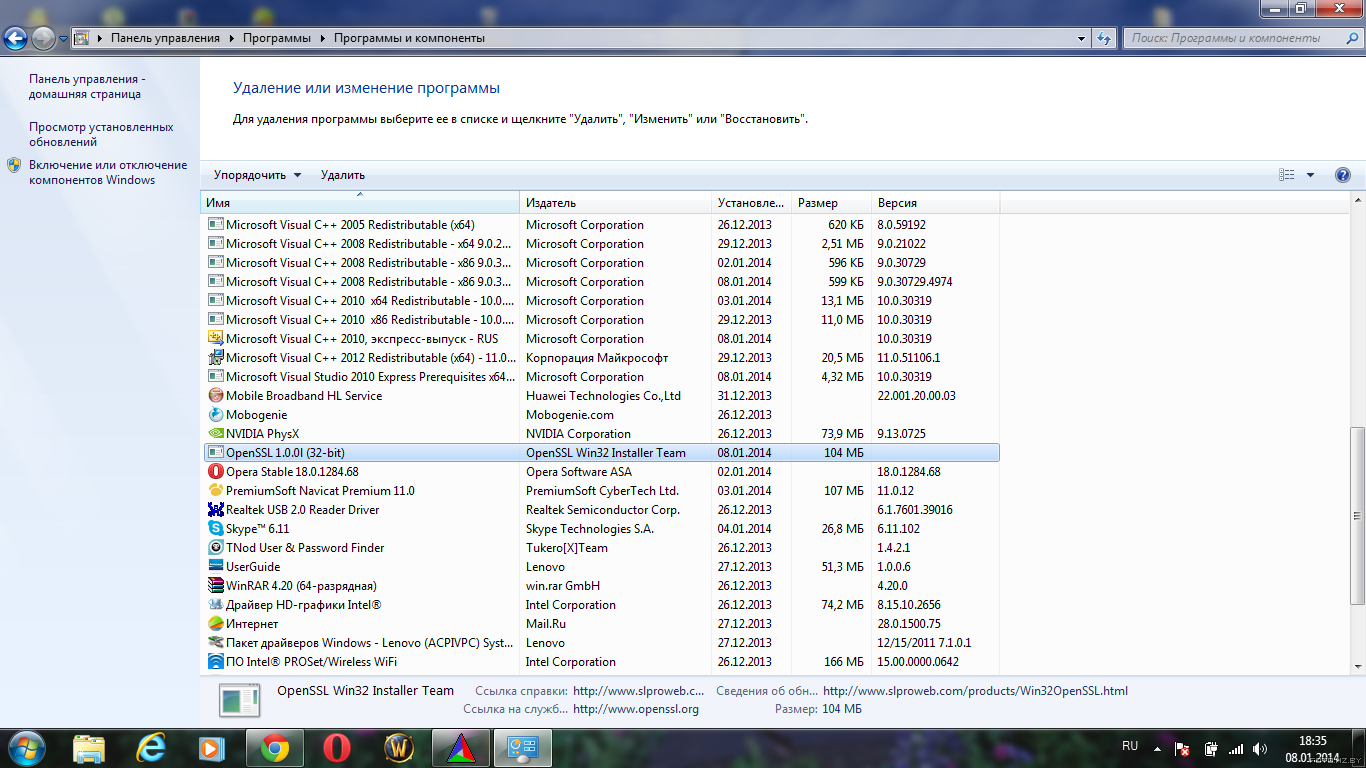Click the Панель управления breadcrumb

point(165,38)
